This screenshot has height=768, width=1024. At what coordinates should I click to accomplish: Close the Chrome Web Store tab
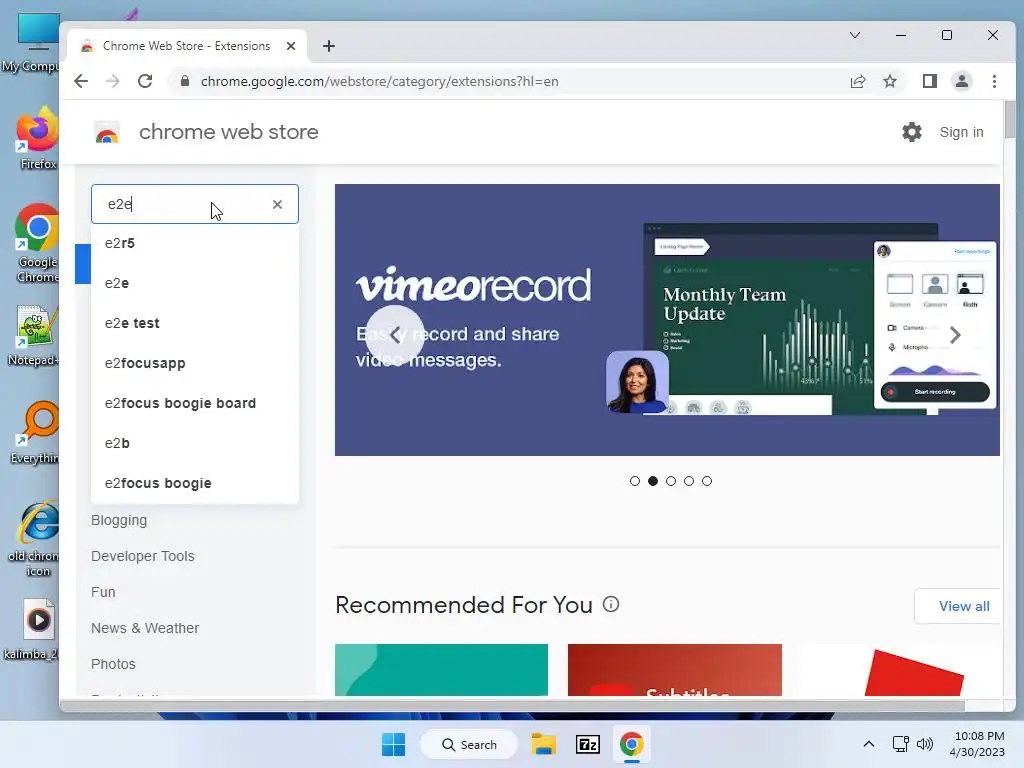[x=291, y=46]
